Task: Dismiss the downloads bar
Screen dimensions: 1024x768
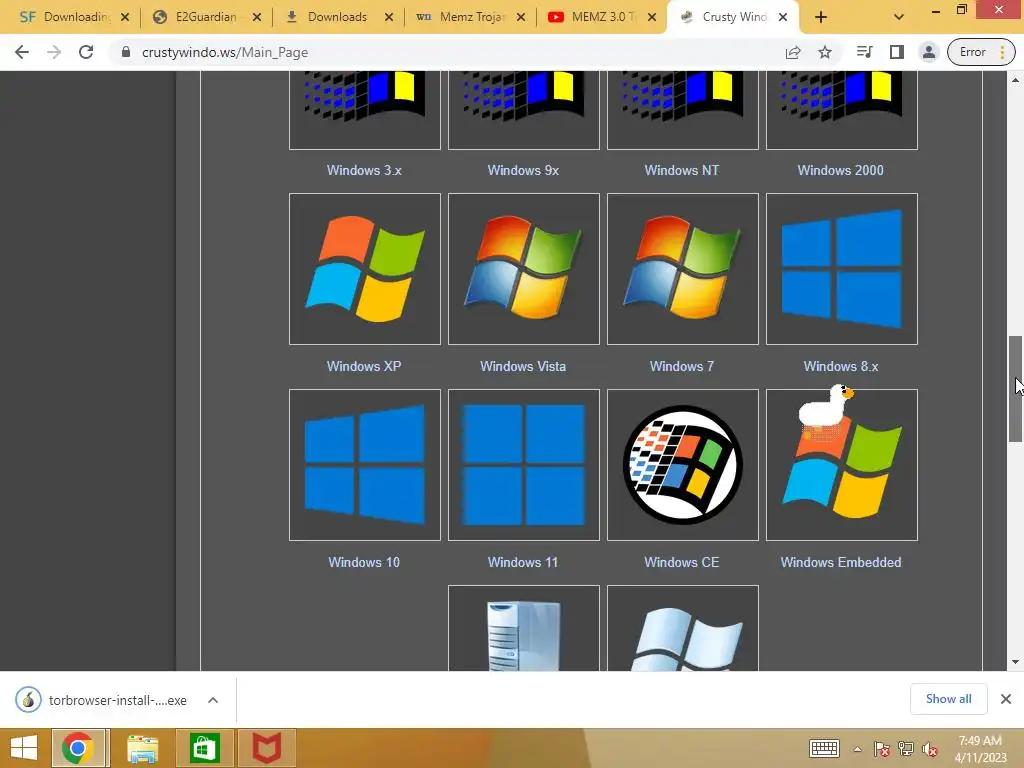Action: click(1006, 699)
